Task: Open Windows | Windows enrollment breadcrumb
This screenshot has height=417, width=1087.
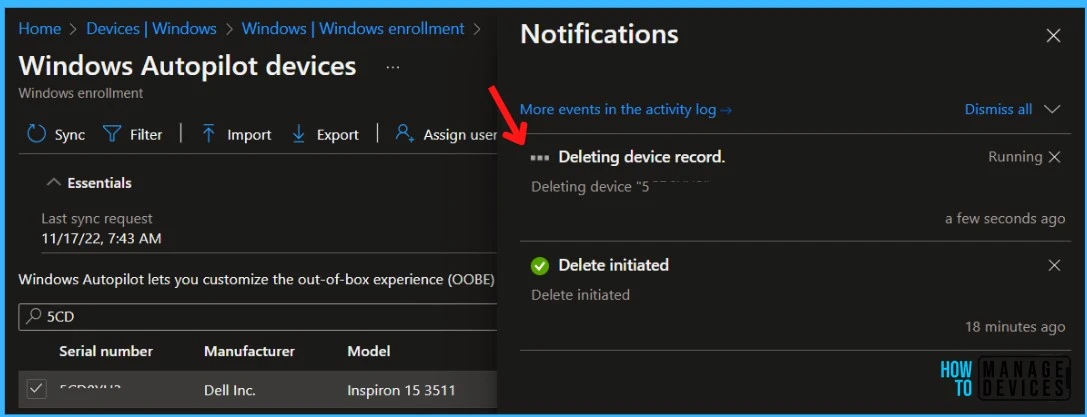Action: pyautogui.click(x=353, y=28)
